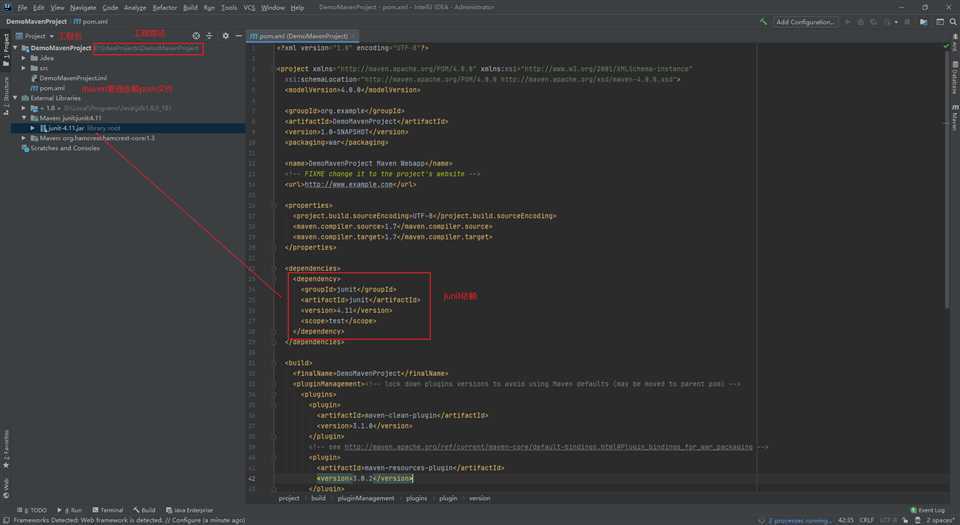This screenshot has width=960, height=525.
Task: Open the VCS menu
Action: [x=249, y=7]
